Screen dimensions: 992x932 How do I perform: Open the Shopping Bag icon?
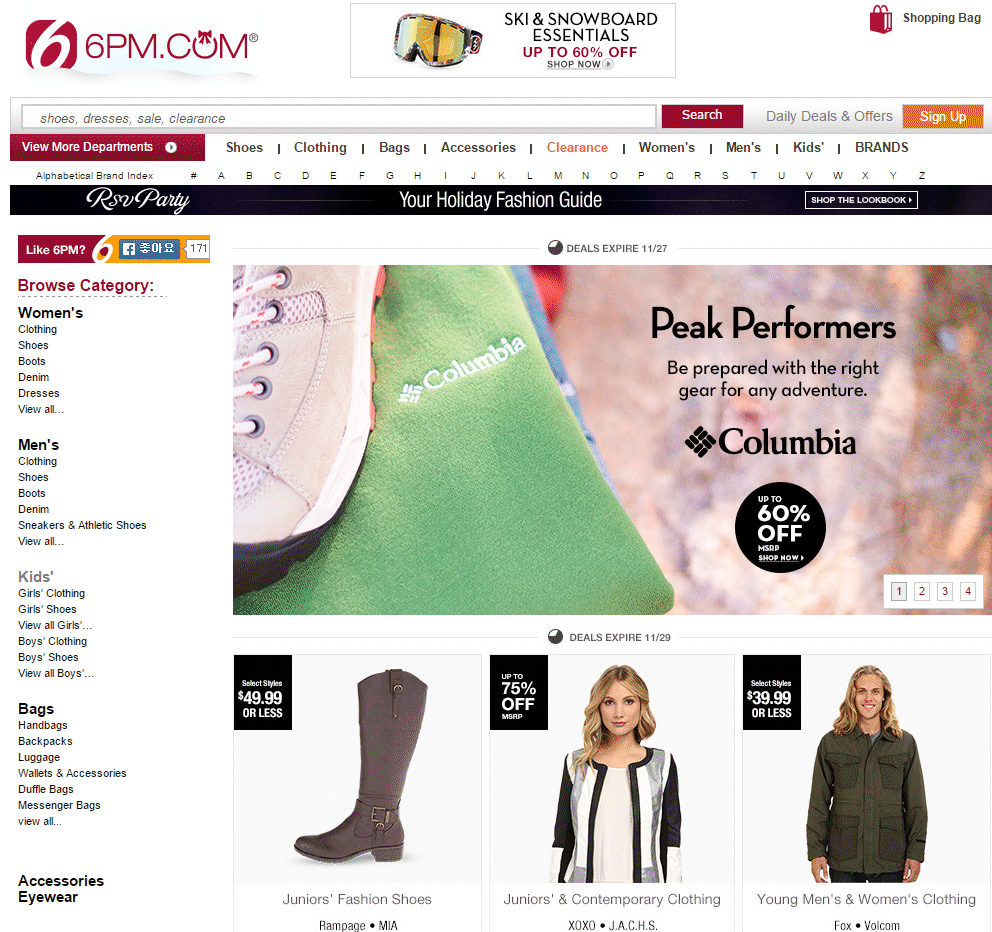coord(881,19)
